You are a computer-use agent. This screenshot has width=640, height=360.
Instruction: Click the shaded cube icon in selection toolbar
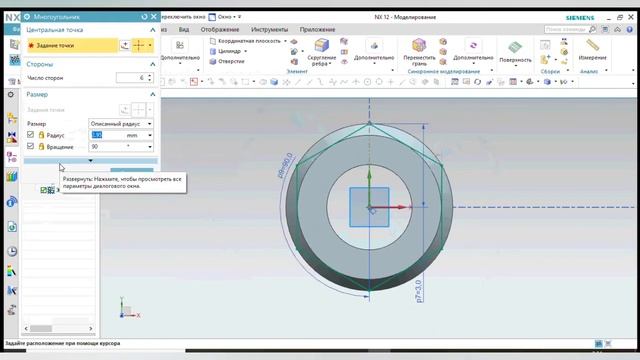(x=274, y=82)
